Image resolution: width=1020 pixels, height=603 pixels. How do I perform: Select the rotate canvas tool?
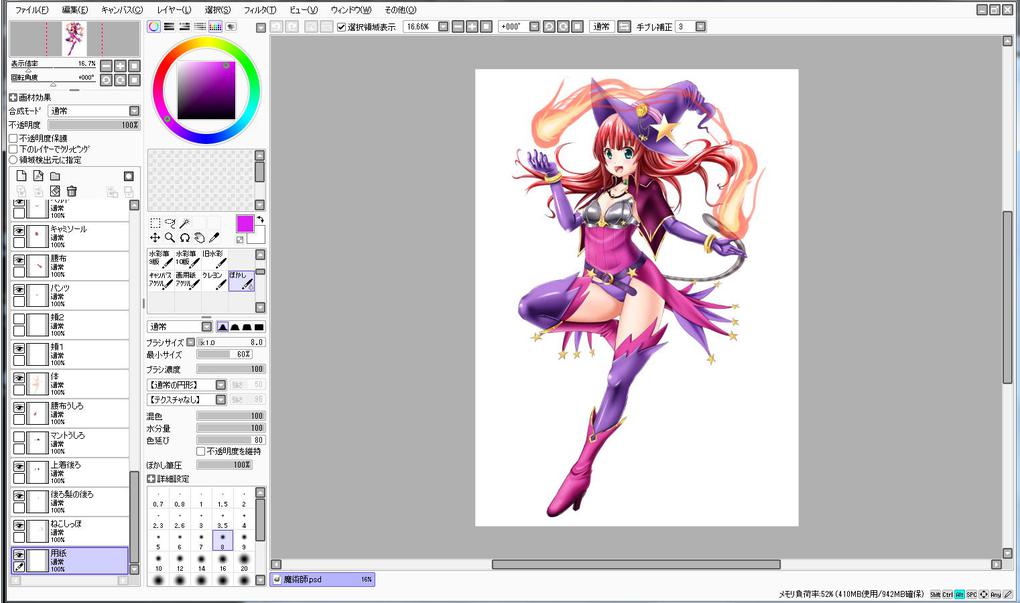pos(185,238)
